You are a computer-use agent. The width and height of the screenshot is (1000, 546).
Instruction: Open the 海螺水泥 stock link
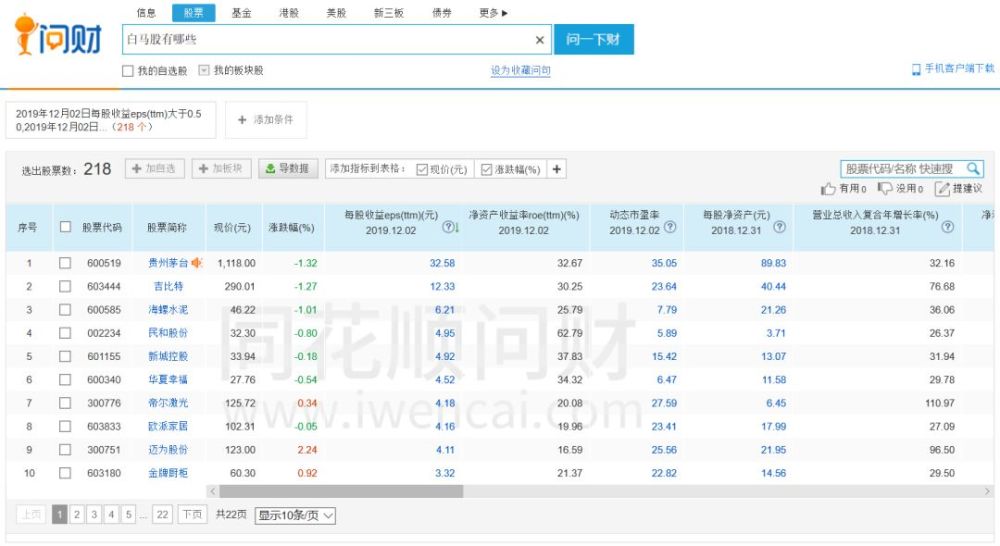(168, 309)
